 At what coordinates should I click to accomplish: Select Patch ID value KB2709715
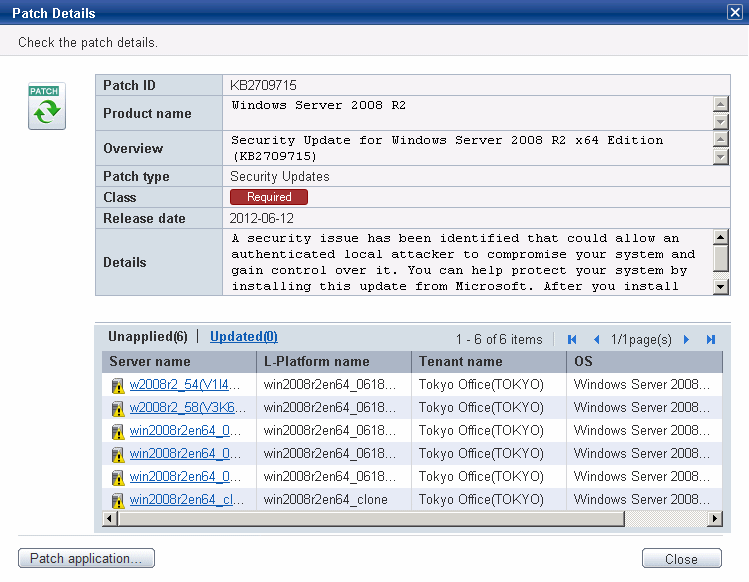point(263,85)
